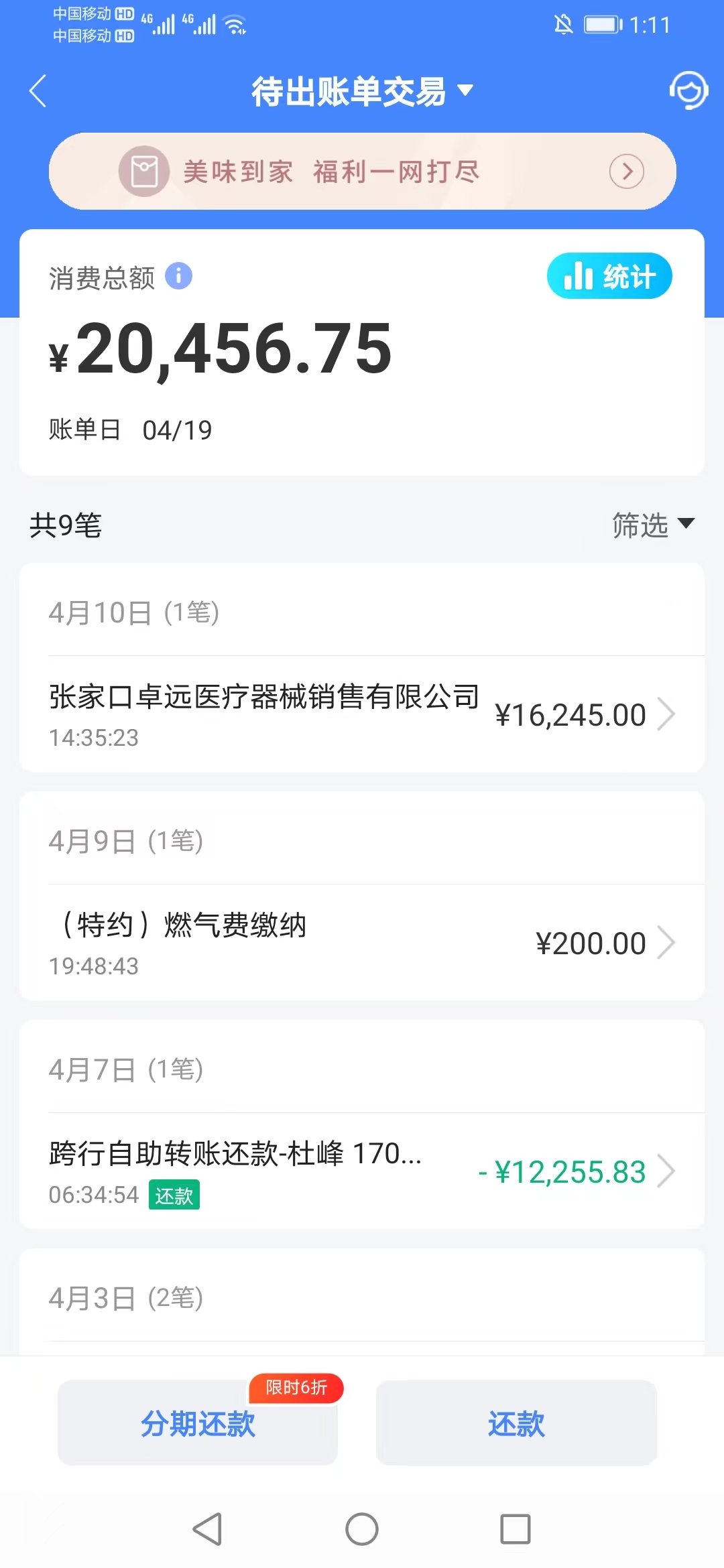Image resolution: width=724 pixels, height=1568 pixels.
Task: Open the customer service headset icon
Action: tap(688, 90)
